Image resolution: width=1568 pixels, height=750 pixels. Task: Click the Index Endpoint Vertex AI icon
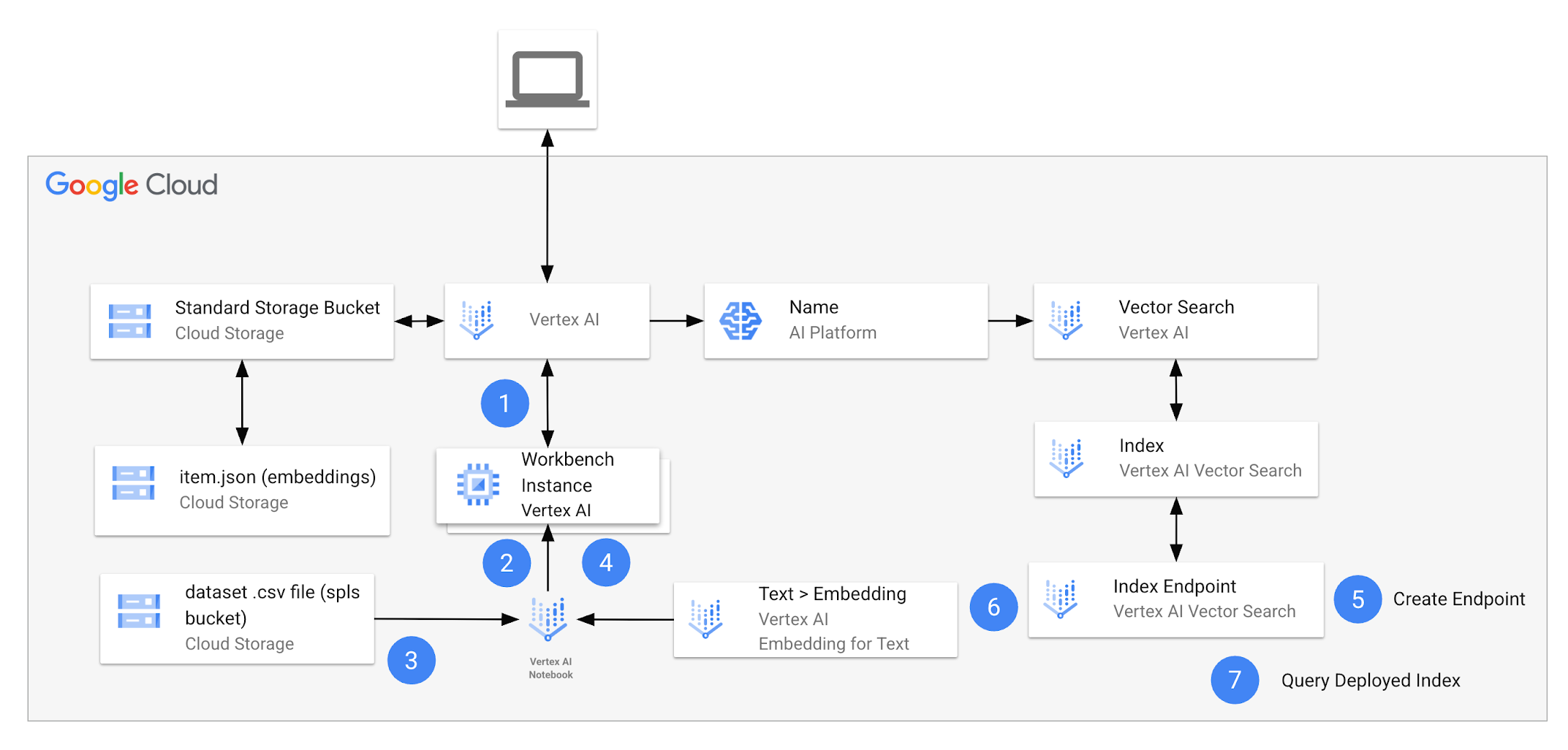click(x=1061, y=599)
